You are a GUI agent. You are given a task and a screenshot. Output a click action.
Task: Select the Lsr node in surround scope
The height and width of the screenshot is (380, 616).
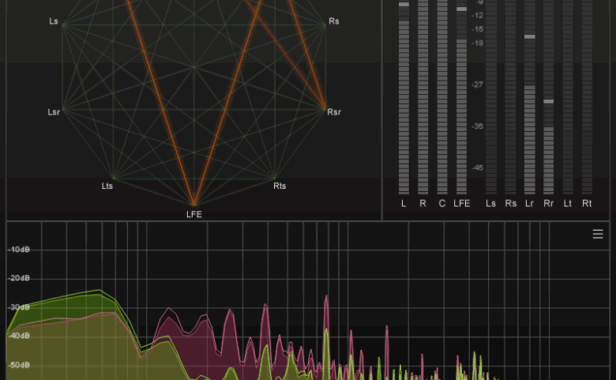[x=54, y=112]
